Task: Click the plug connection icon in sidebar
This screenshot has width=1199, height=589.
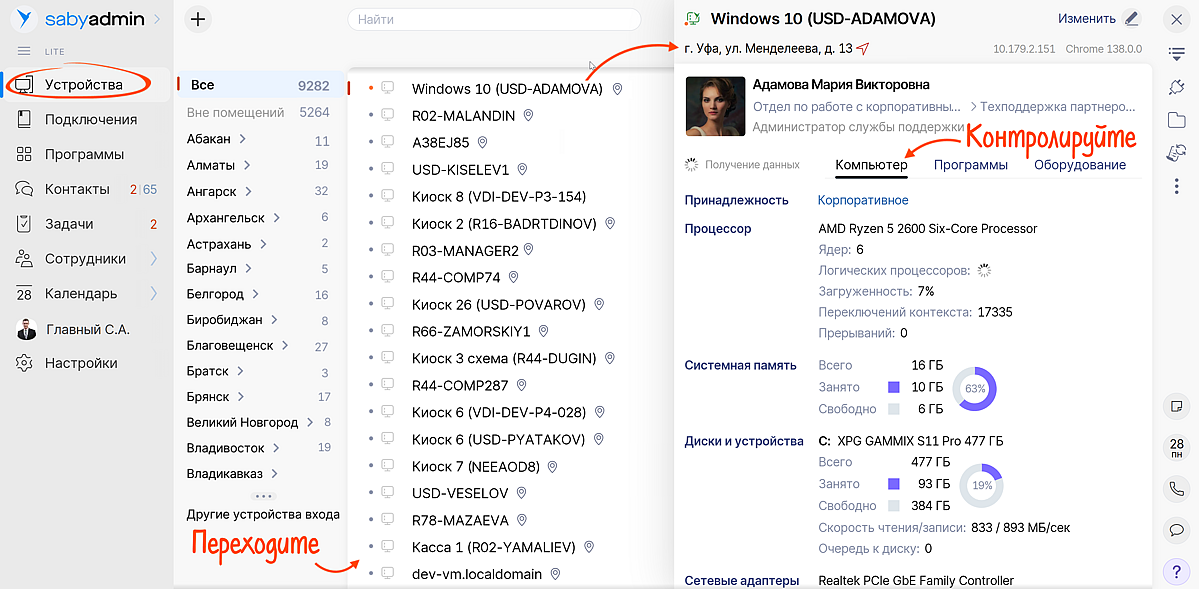Action: [x=1176, y=87]
